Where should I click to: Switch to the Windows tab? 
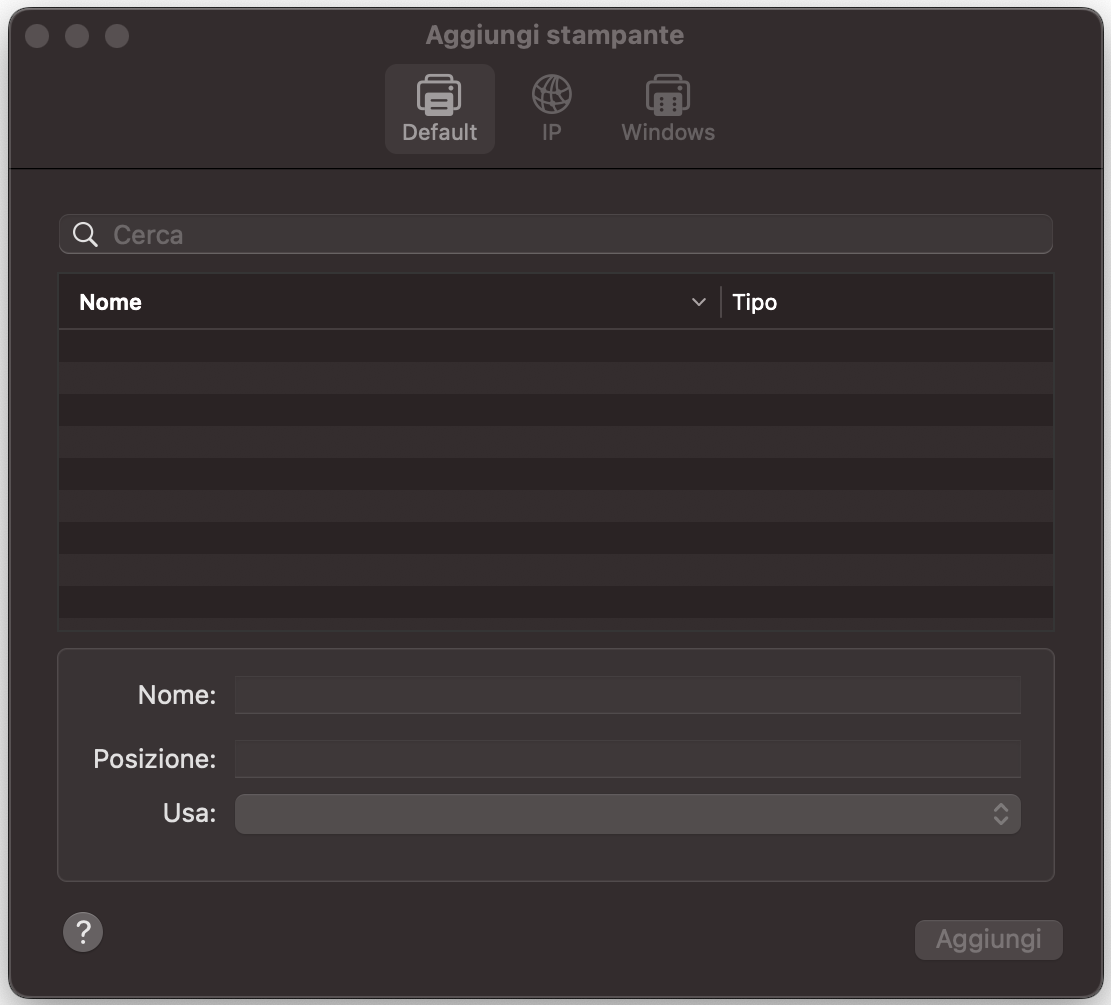667,107
